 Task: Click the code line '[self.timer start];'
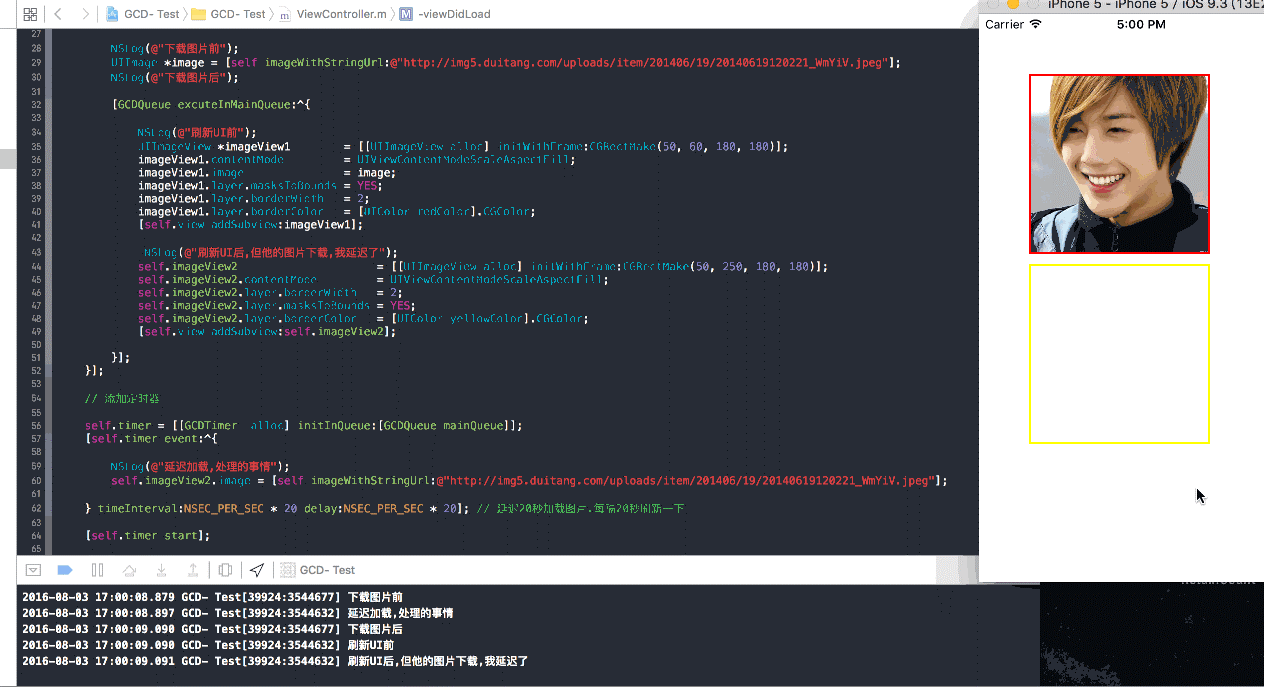[148, 536]
